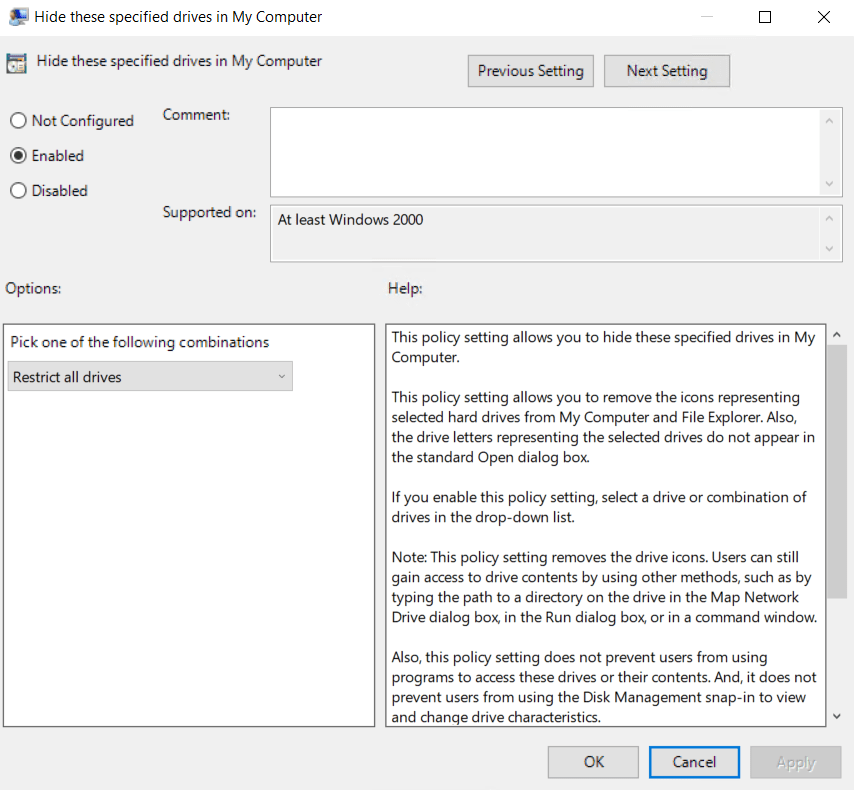Screen dimensions: 854x790
Task: Click the Comment box scroll down arrow
Action: 829,184
